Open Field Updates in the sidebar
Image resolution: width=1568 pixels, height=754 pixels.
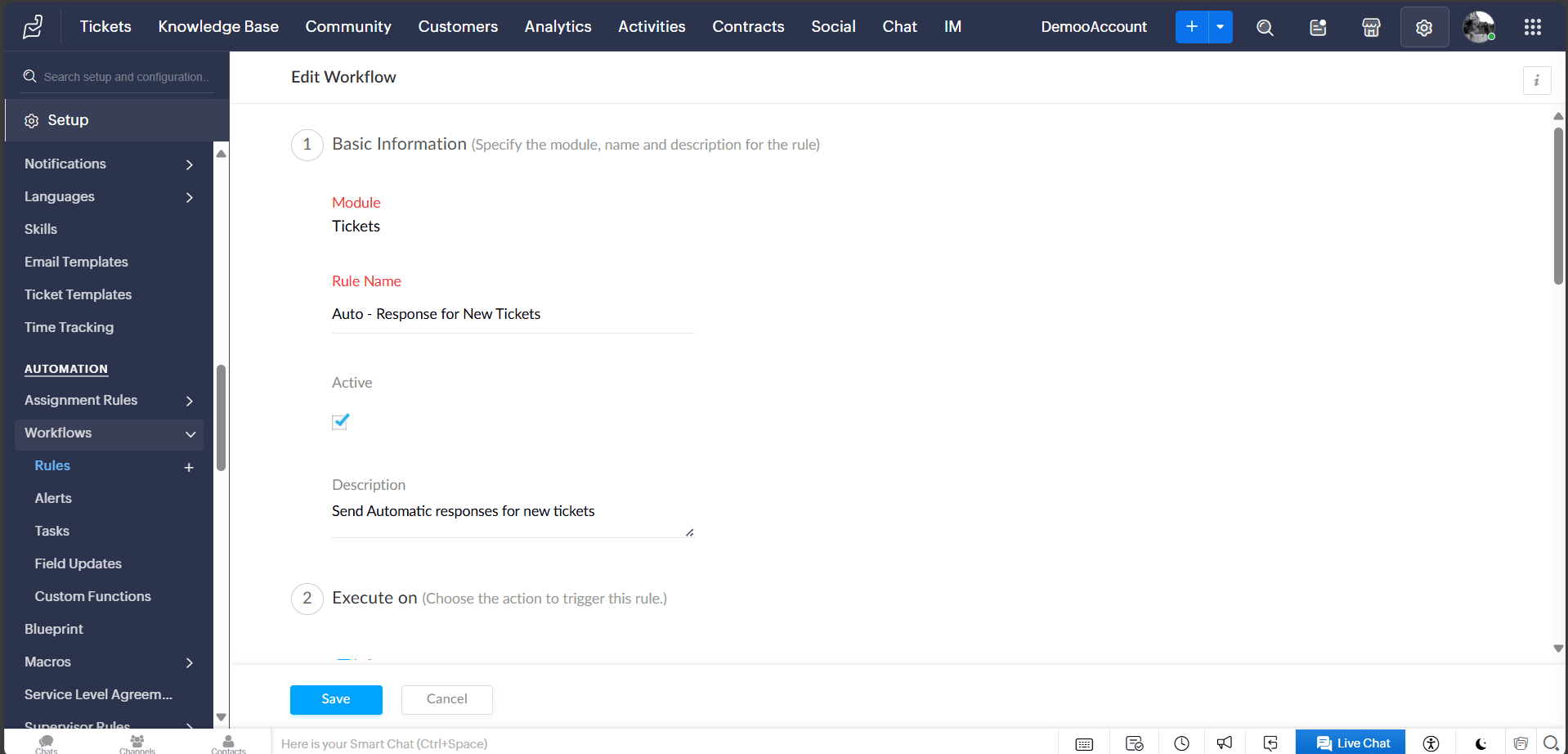pyautogui.click(x=78, y=563)
